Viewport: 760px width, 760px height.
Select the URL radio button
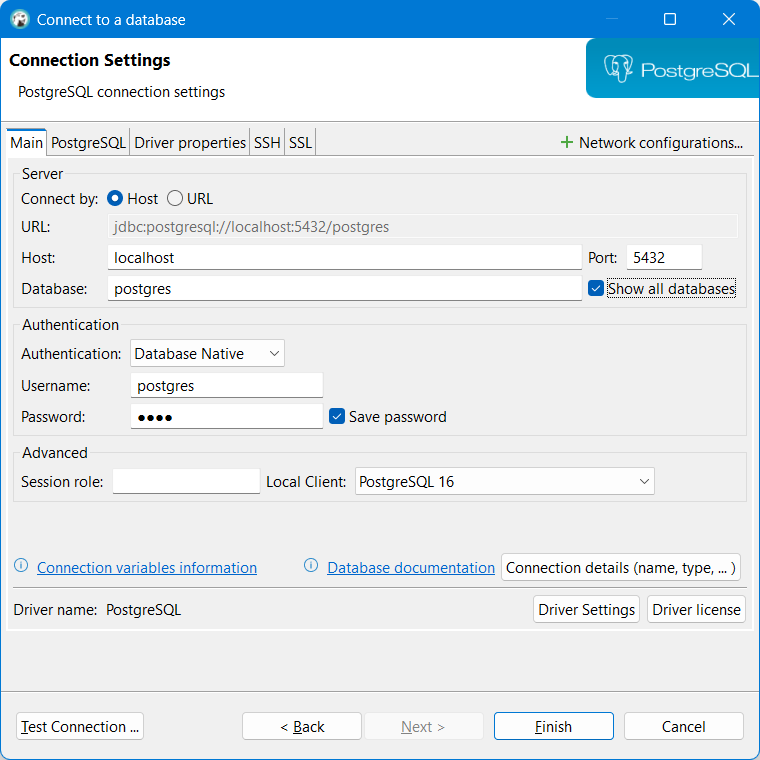174,198
